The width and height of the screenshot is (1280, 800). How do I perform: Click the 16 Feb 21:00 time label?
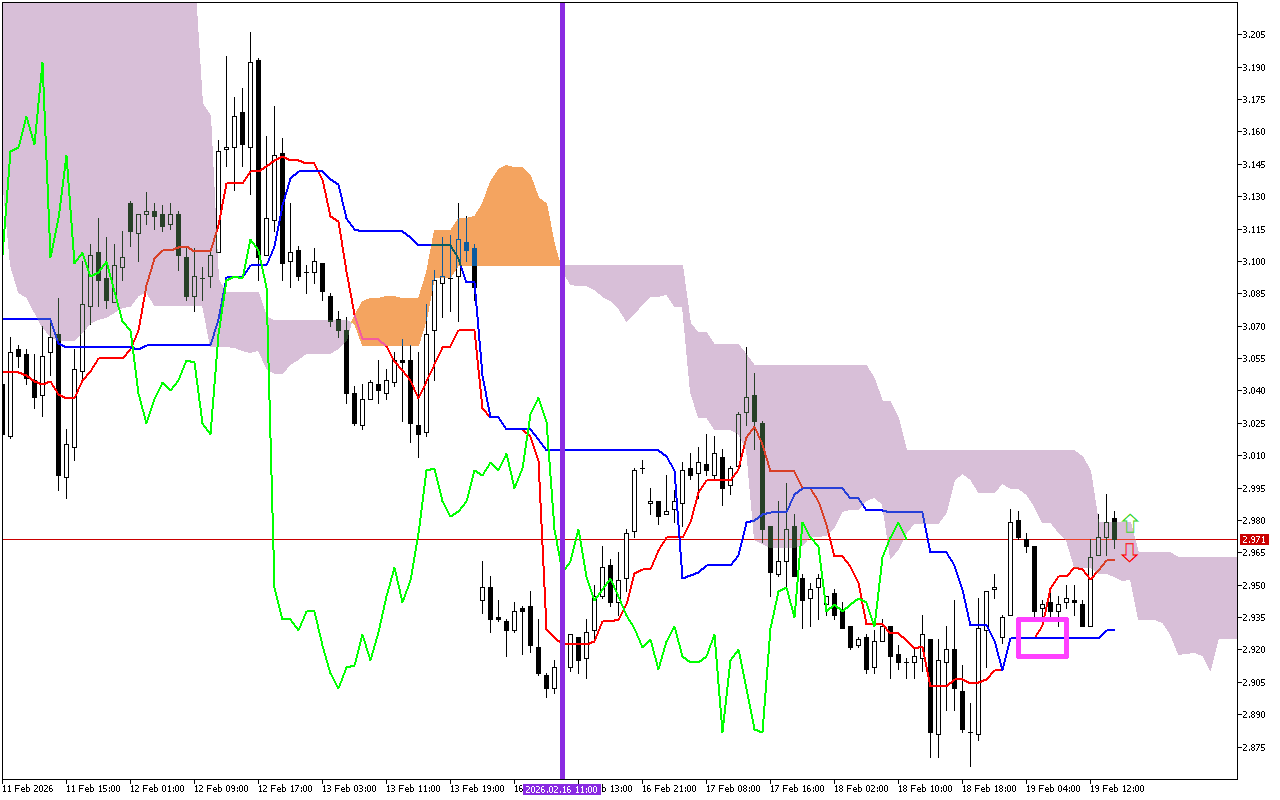(x=670, y=789)
